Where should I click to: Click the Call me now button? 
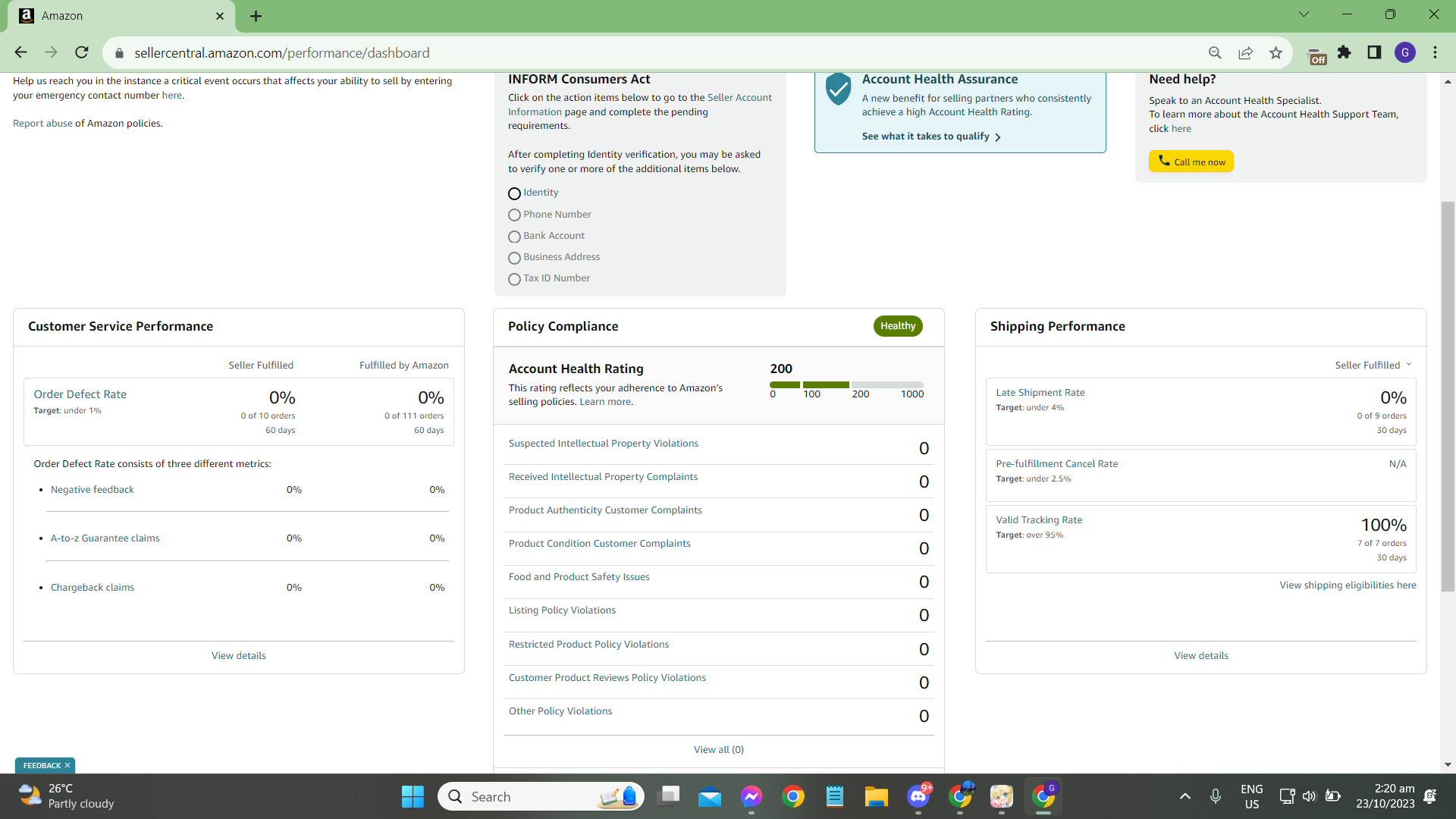[x=1191, y=162]
